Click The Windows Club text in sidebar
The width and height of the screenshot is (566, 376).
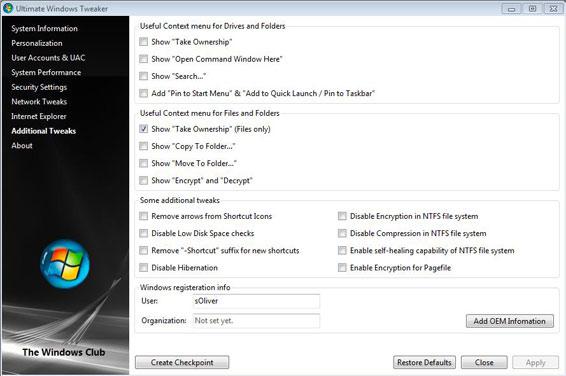(64, 353)
